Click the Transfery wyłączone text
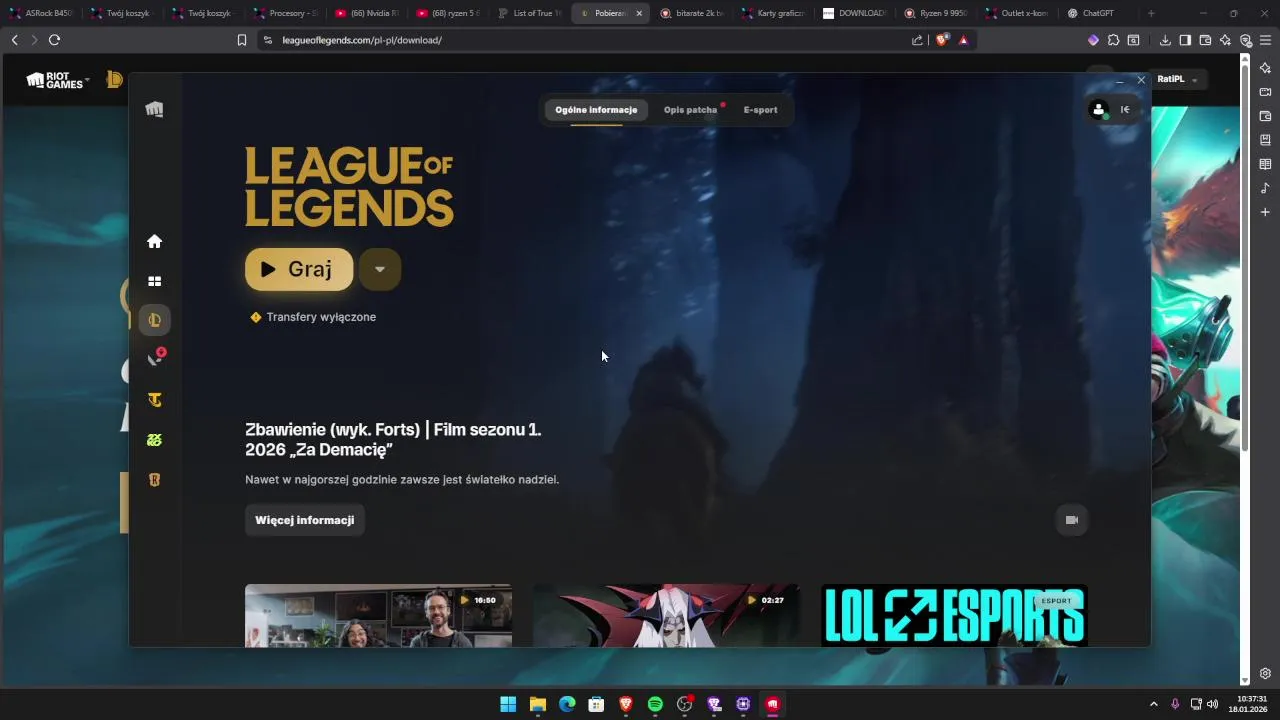Screen dimensions: 1280x720 pos(321,317)
